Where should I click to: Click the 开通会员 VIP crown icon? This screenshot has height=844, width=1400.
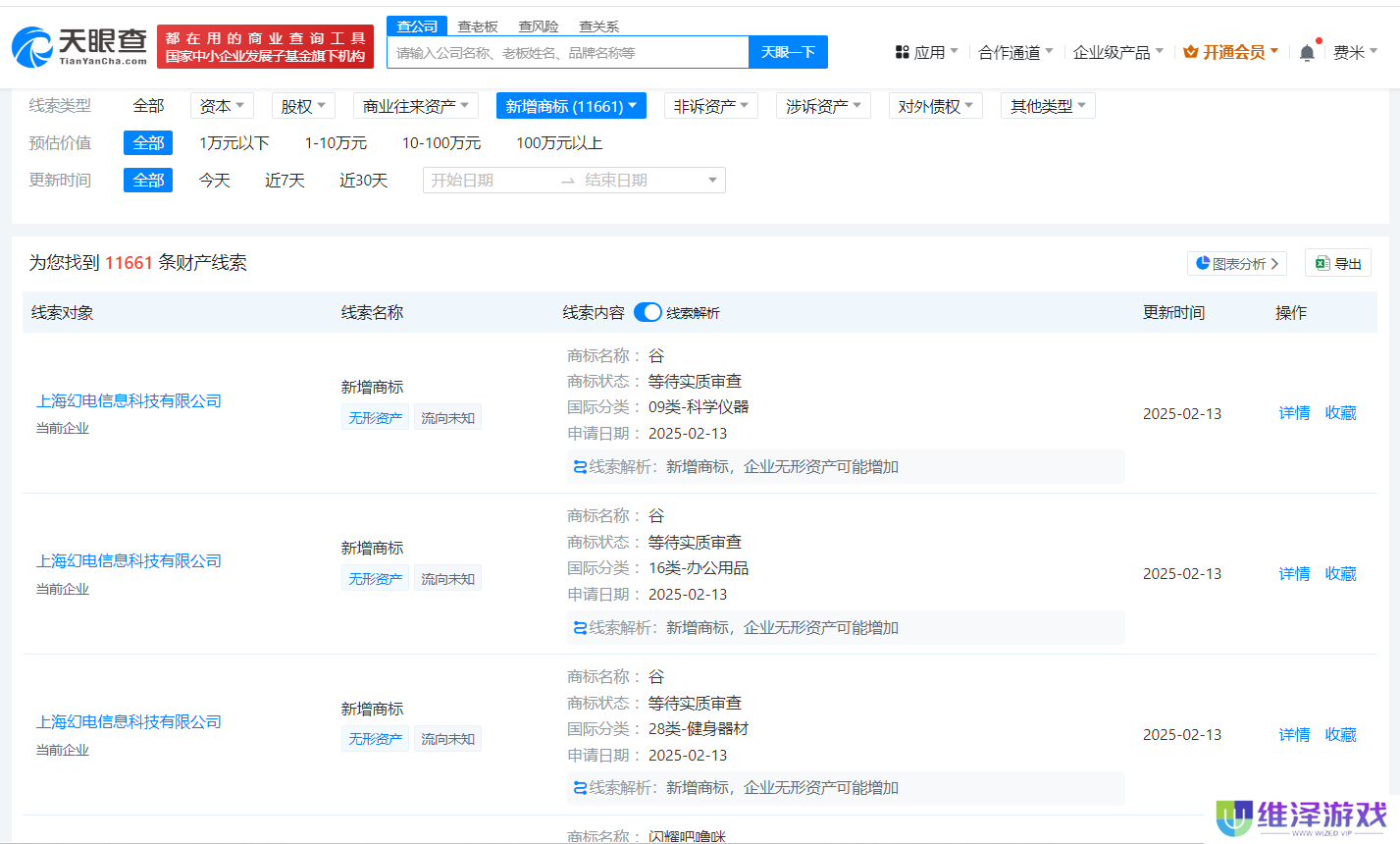pos(1193,51)
